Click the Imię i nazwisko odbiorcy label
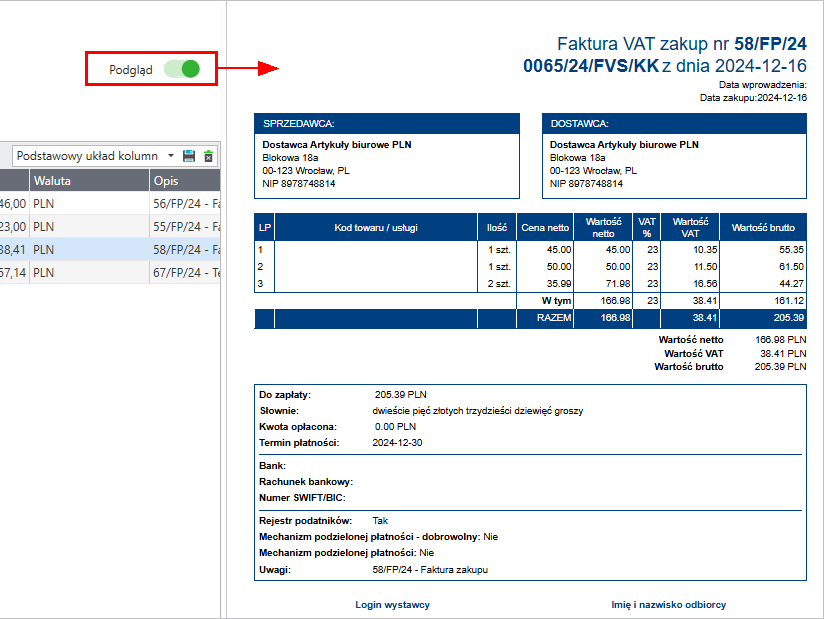This screenshot has width=824, height=619. 668,605
